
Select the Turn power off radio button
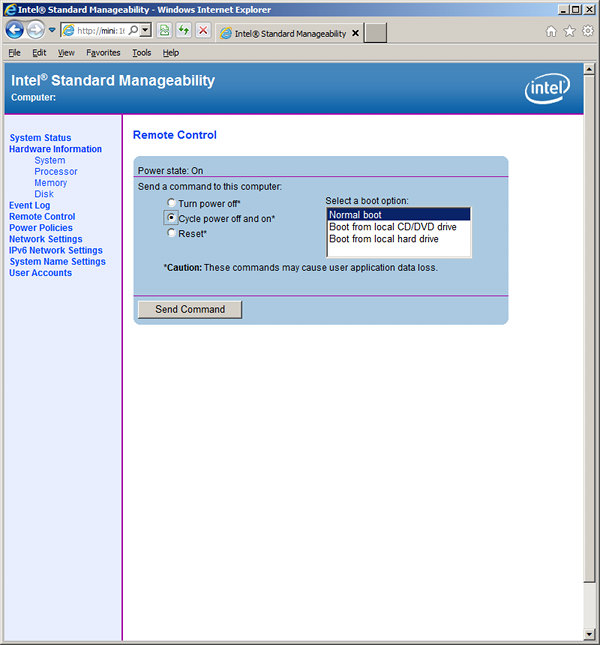171,202
